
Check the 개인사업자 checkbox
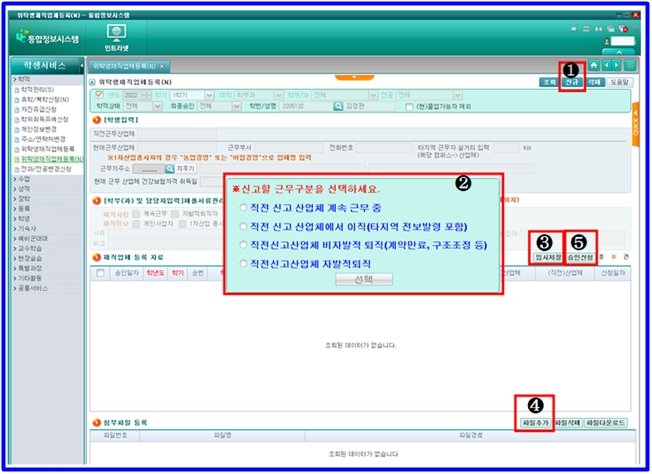click(x=136, y=224)
